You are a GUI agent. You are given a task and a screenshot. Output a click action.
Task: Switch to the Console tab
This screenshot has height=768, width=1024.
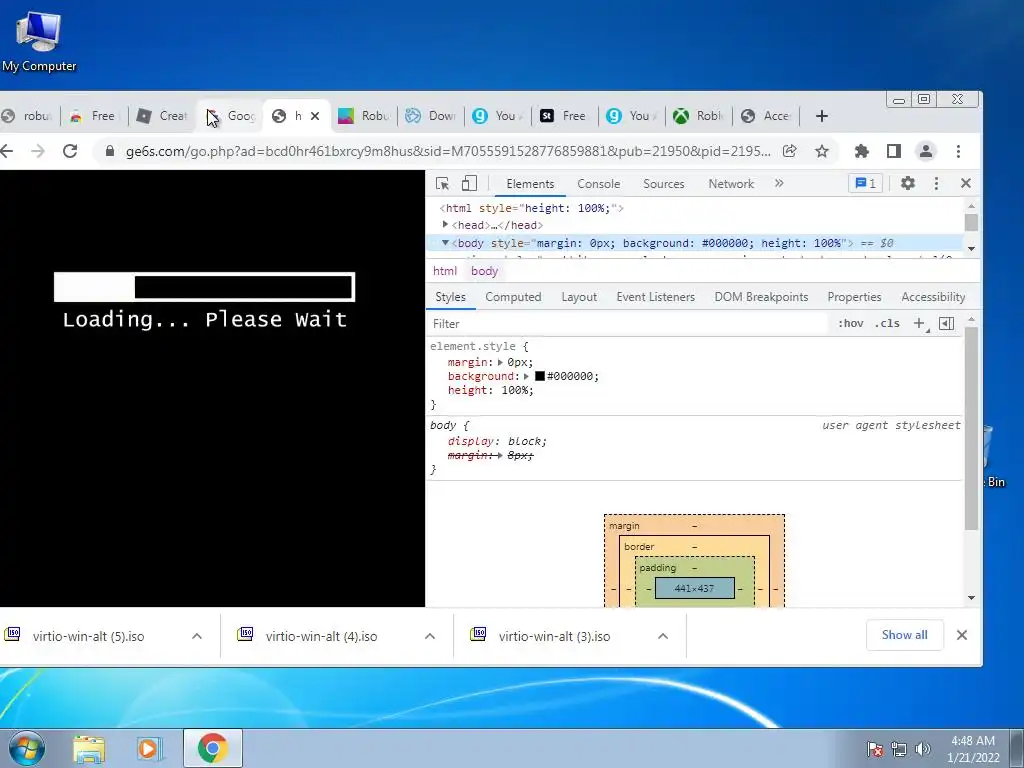pos(598,184)
